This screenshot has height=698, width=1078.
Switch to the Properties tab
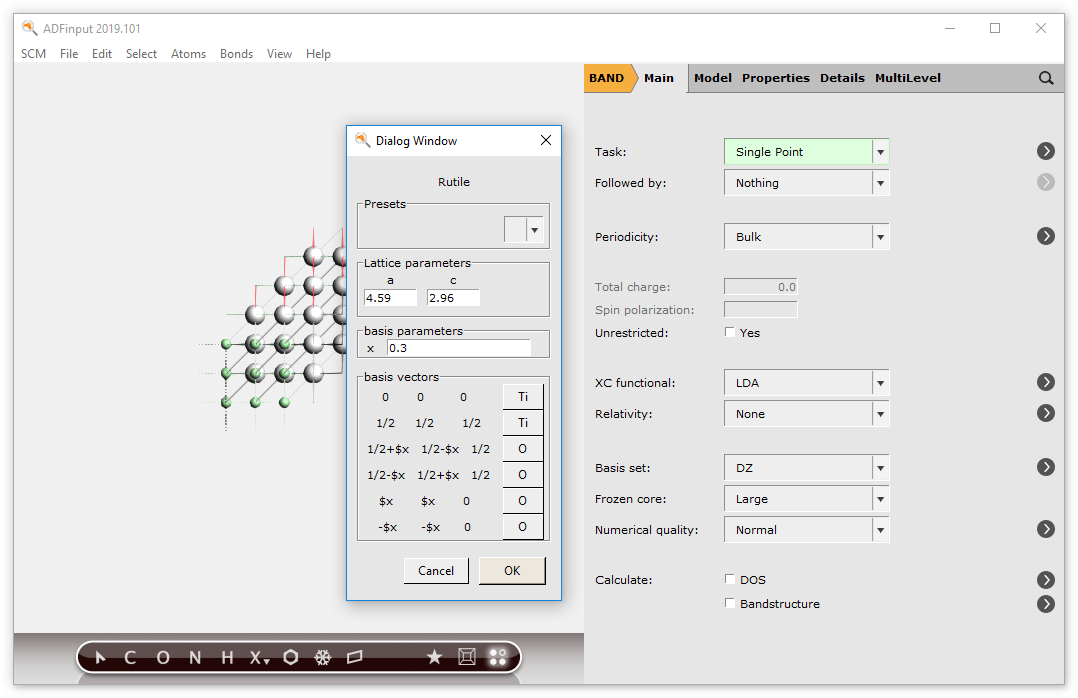[777, 78]
